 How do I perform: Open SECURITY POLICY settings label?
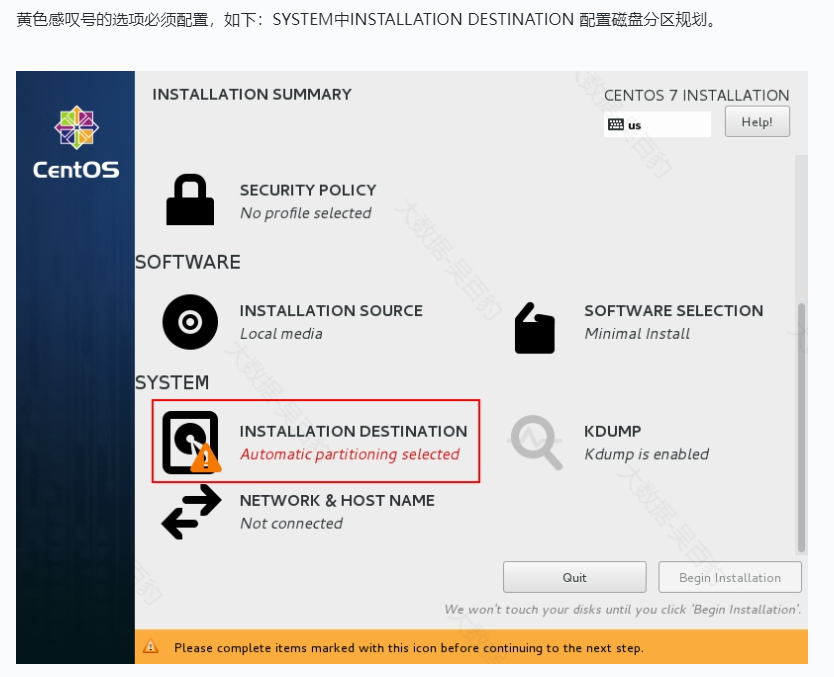coord(308,190)
